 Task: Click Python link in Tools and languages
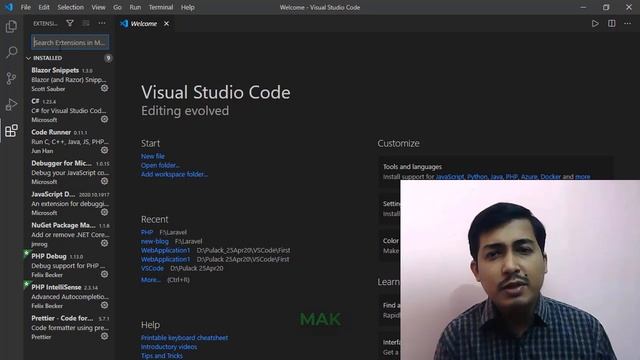(x=477, y=176)
